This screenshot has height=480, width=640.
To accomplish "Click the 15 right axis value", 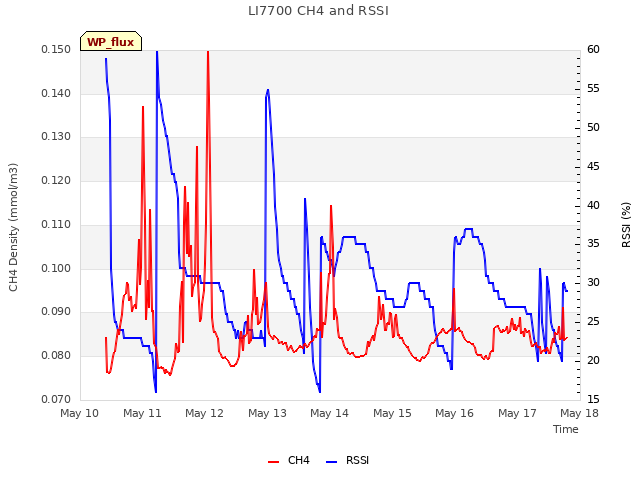I will point(593,399).
